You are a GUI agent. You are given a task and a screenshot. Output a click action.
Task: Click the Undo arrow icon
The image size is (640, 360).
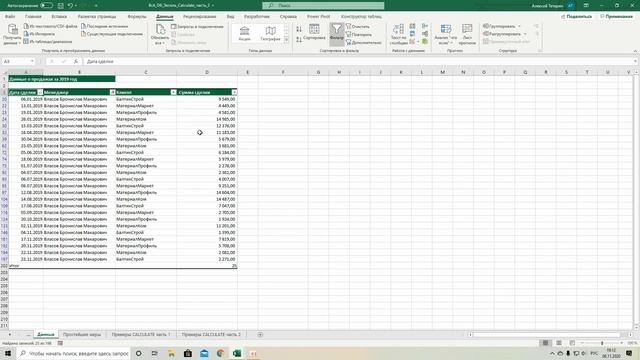click(x=70, y=6)
